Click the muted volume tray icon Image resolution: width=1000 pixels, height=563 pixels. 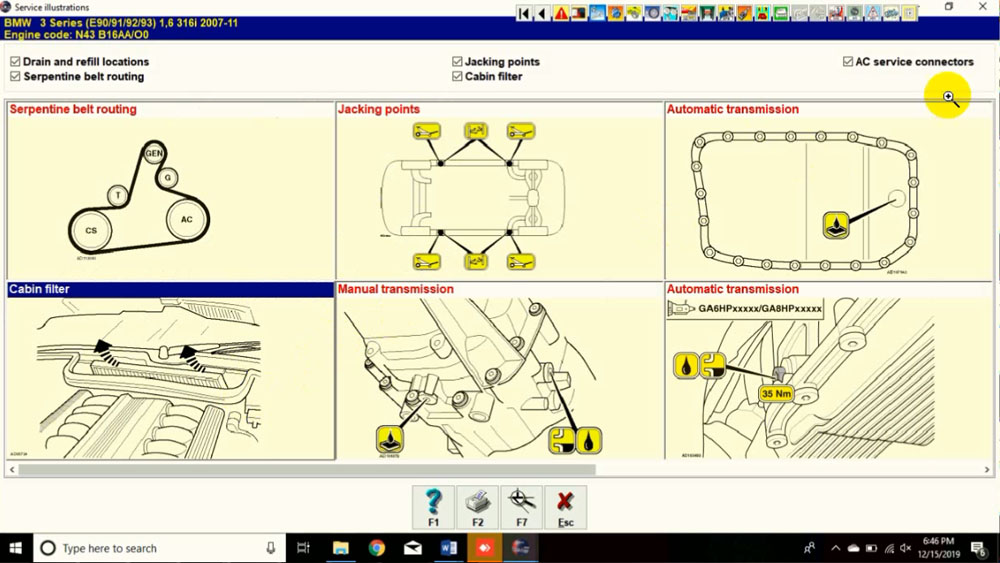coord(906,548)
